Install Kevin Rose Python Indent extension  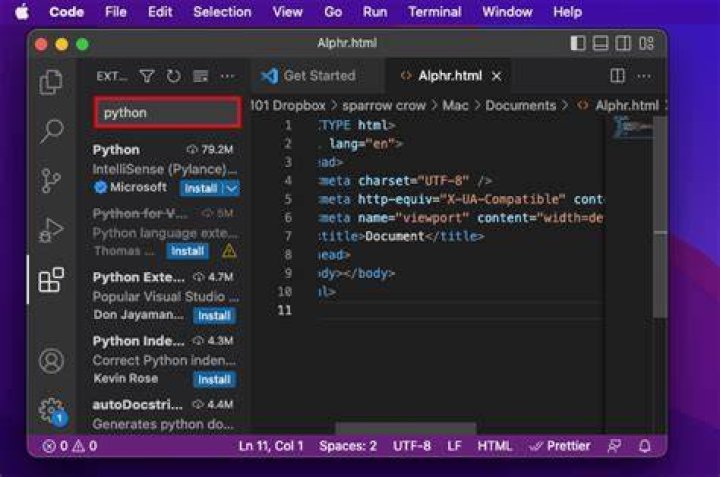214,379
